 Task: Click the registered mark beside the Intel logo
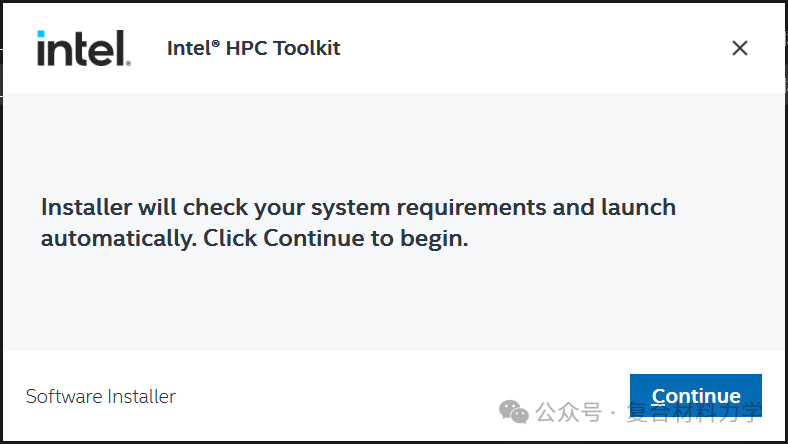pyautogui.click(x=128, y=63)
